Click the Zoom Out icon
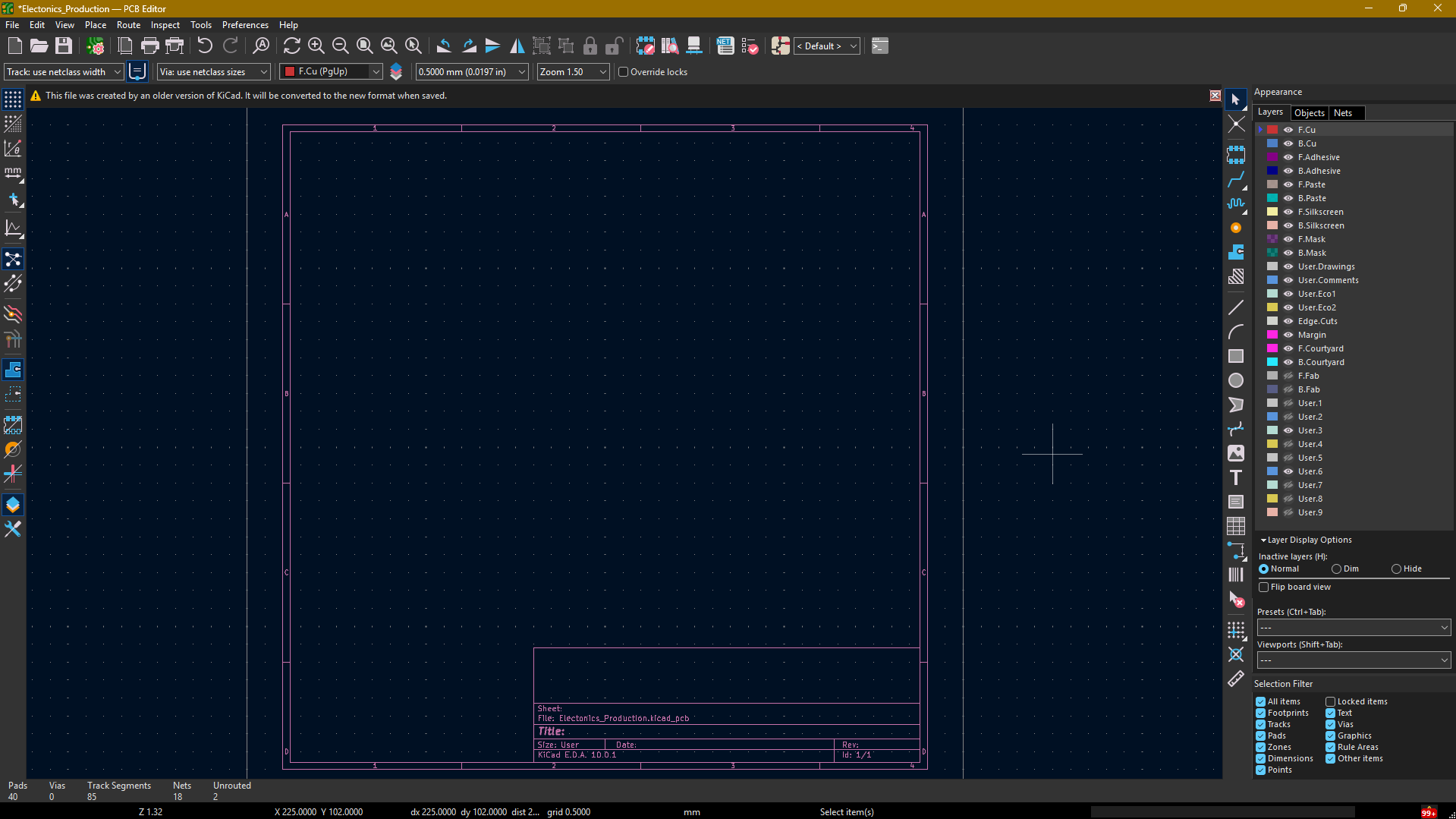 [x=341, y=46]
